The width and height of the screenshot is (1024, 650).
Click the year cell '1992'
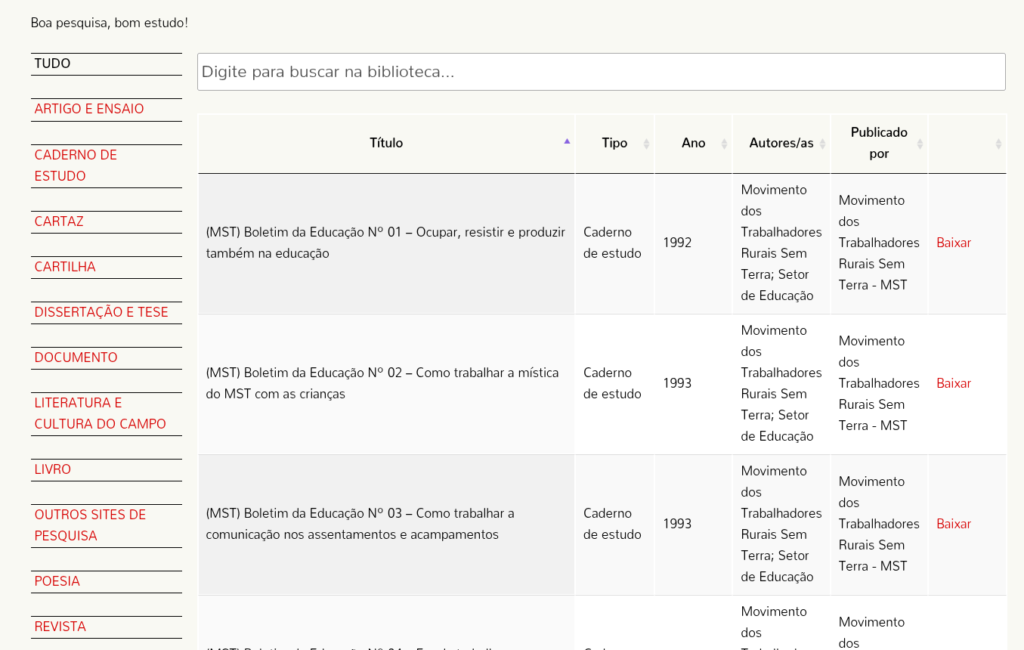click(677, 242)
